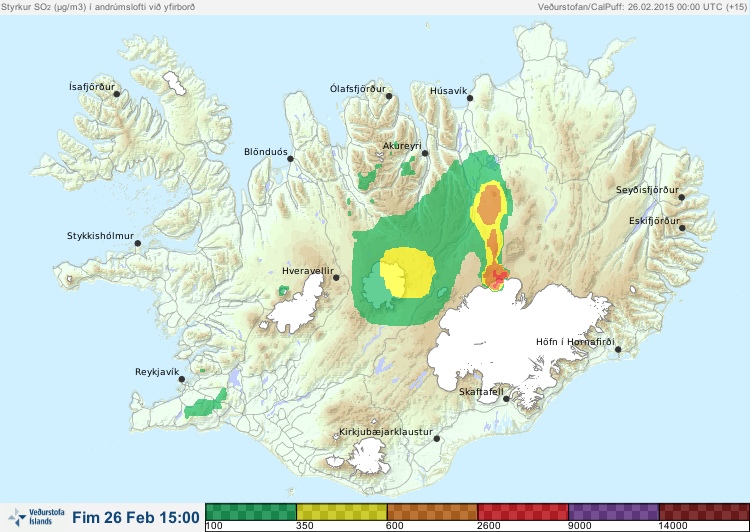This screenshot has width=750, height=532.
Task: Click the green SO2 patch southeast of Reykjavík
Action: (206, 404)
